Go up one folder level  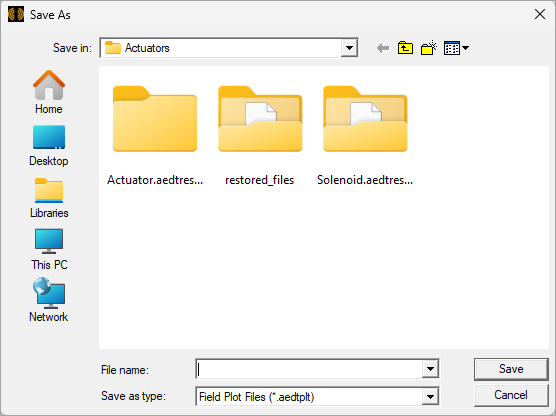click(405, 48)
